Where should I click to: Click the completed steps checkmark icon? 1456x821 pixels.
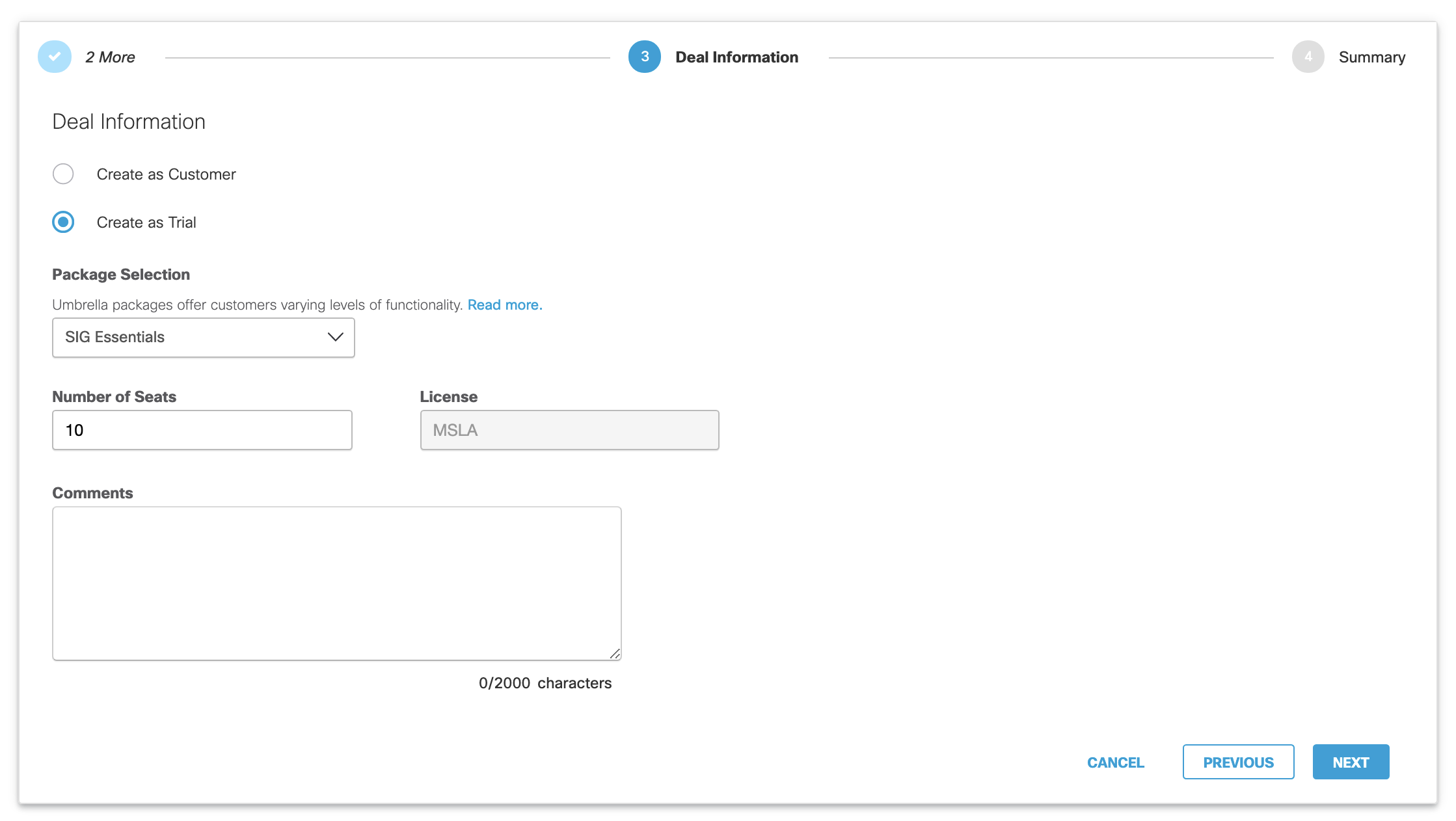click(x=55, y=57)
